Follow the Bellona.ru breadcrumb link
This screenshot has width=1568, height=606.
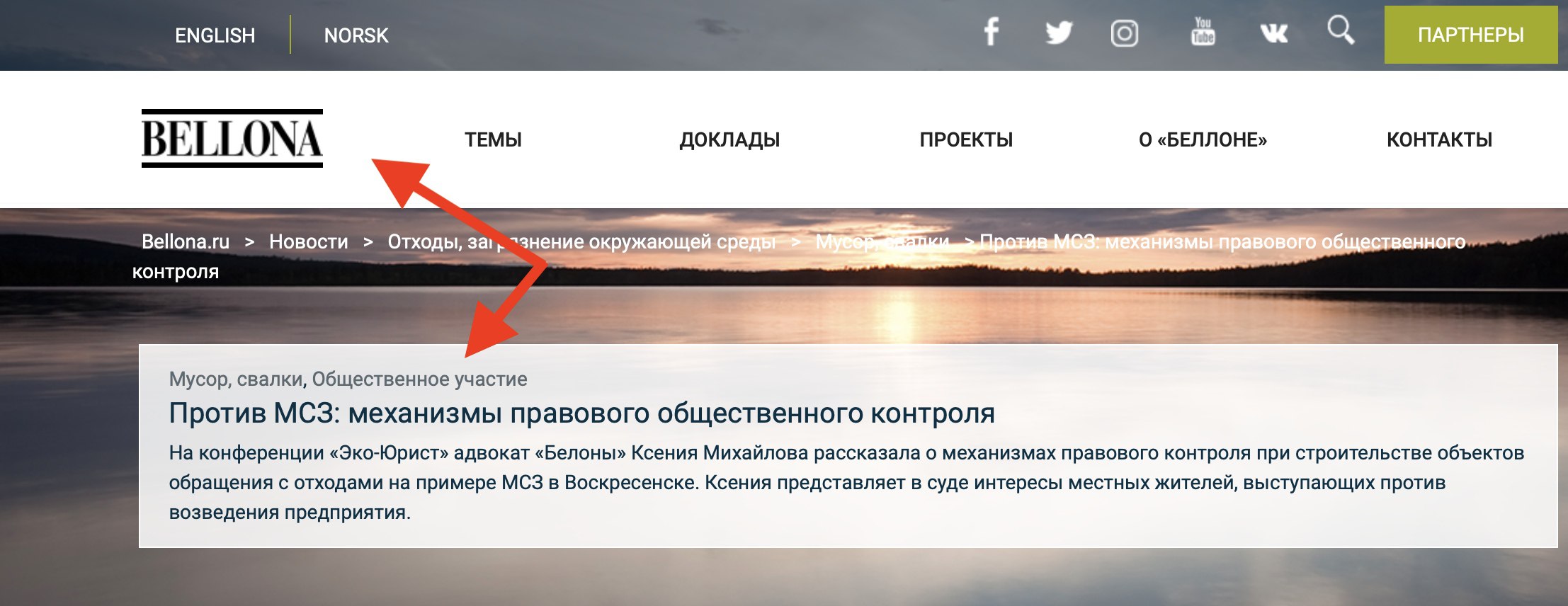[x=186, y=241]
